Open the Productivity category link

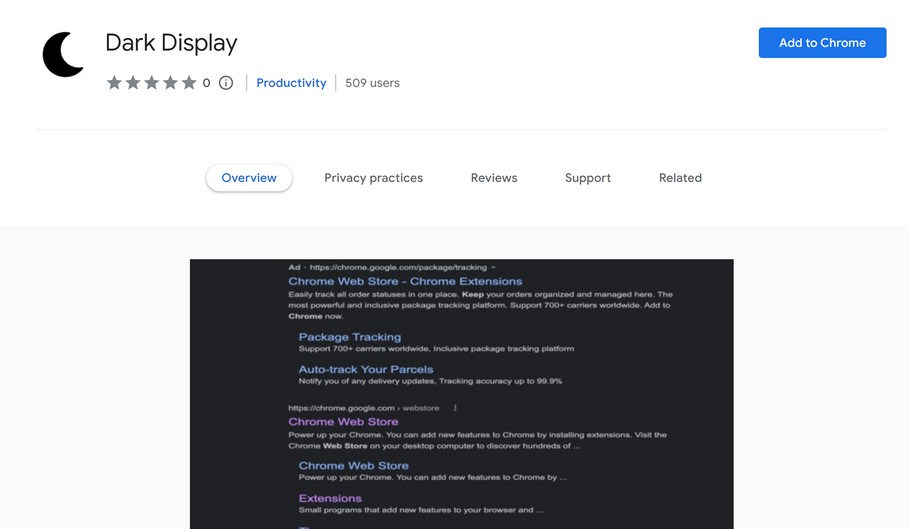(x=291, y=83)
